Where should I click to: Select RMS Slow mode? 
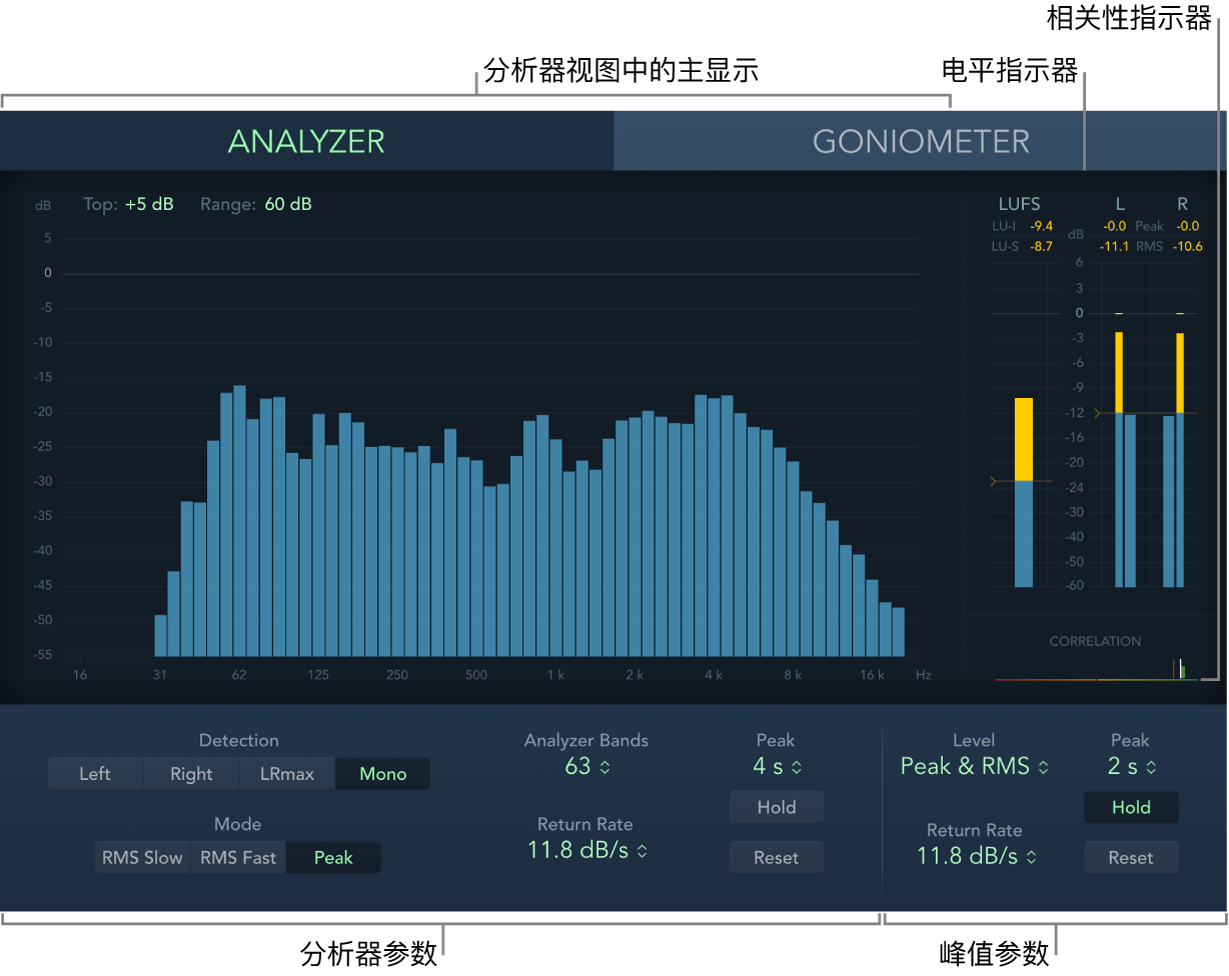140,857
